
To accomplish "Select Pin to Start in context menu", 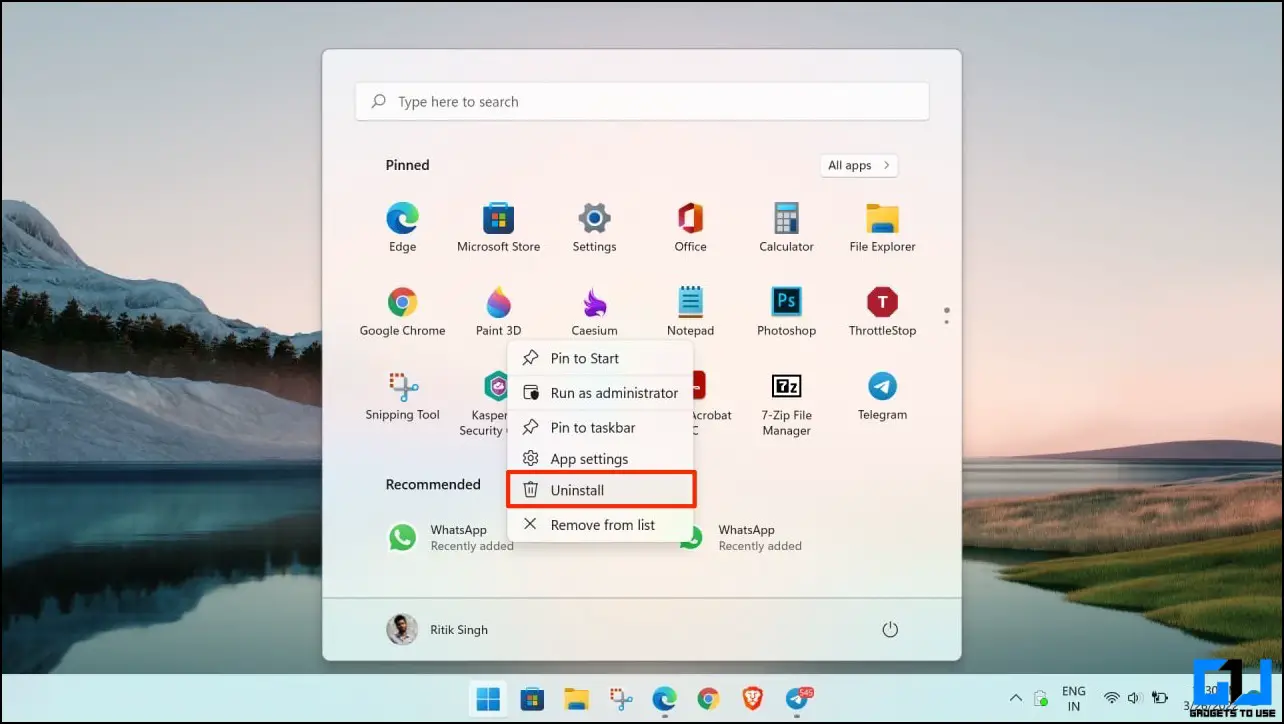I will click(600, 358).
